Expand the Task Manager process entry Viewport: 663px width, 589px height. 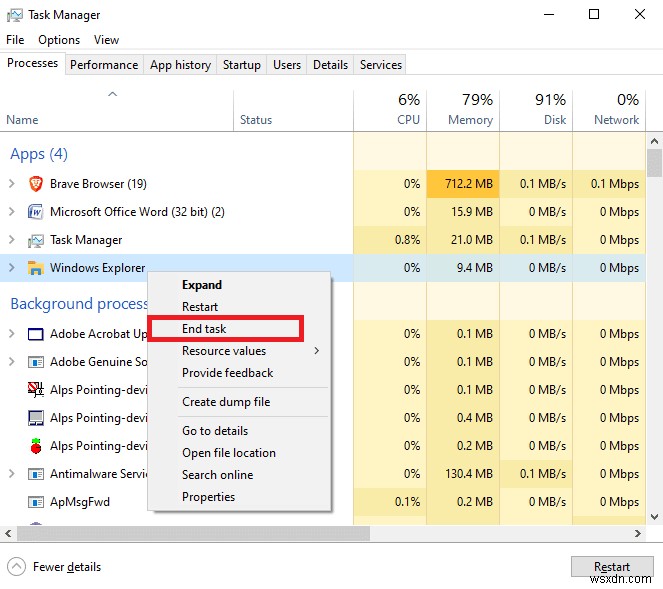[x=12, y=240]
